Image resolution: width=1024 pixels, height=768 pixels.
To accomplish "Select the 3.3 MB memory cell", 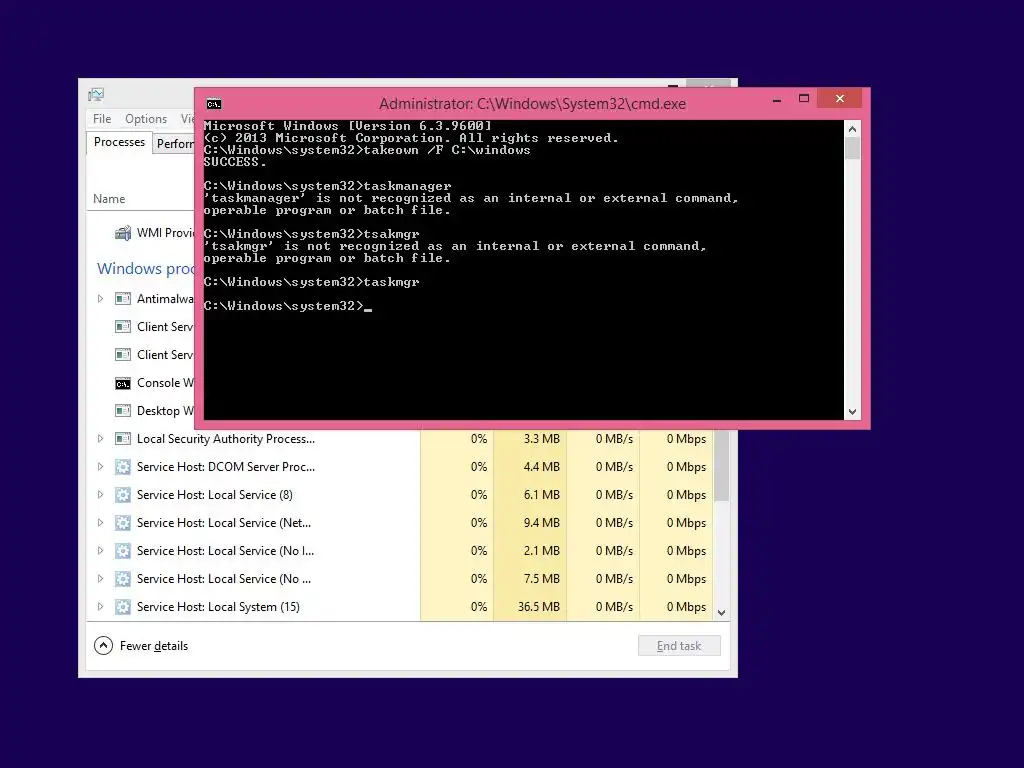I will [x=530, y=439].
